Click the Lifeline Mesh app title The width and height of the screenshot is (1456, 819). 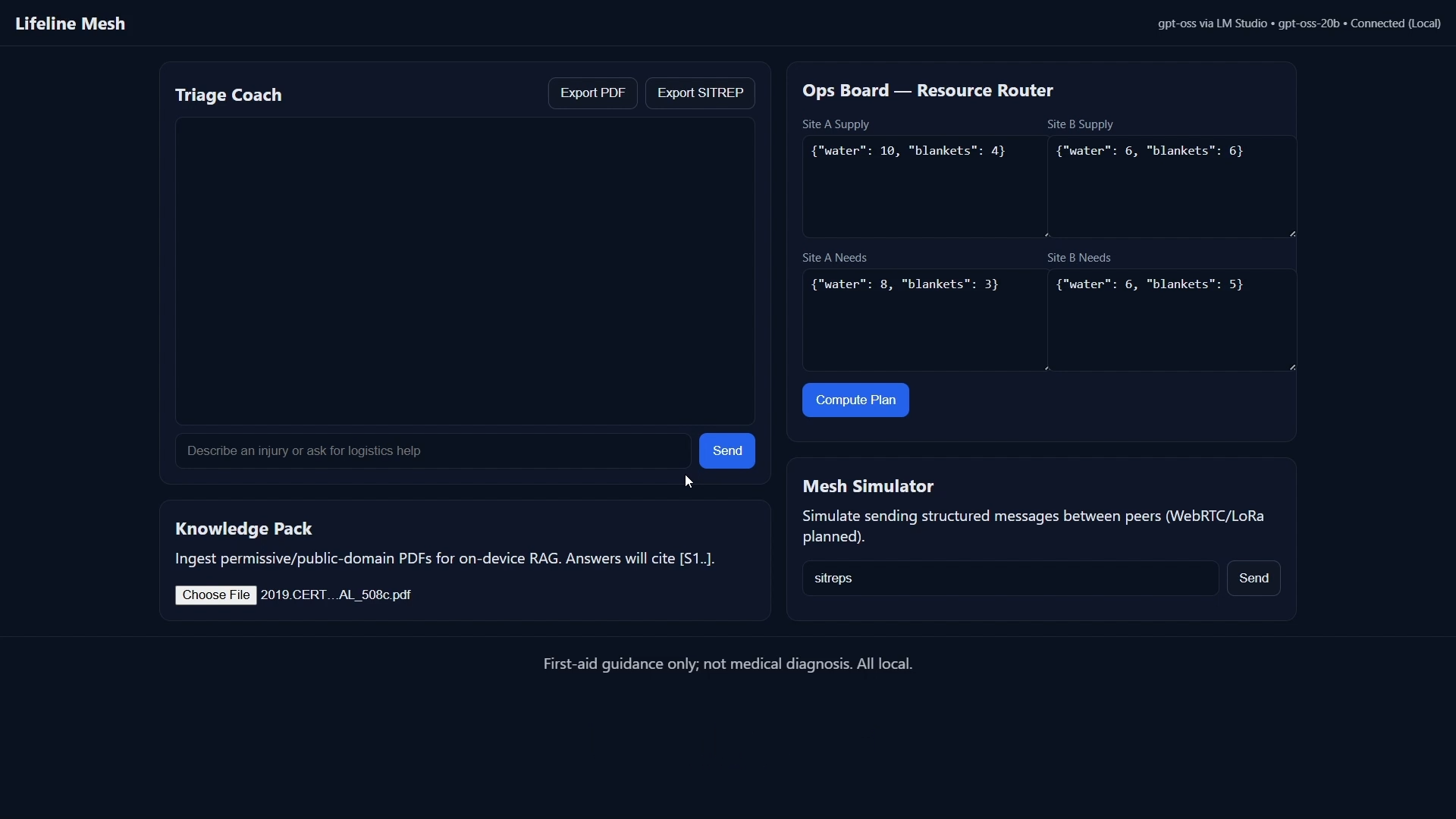point(71,24)
